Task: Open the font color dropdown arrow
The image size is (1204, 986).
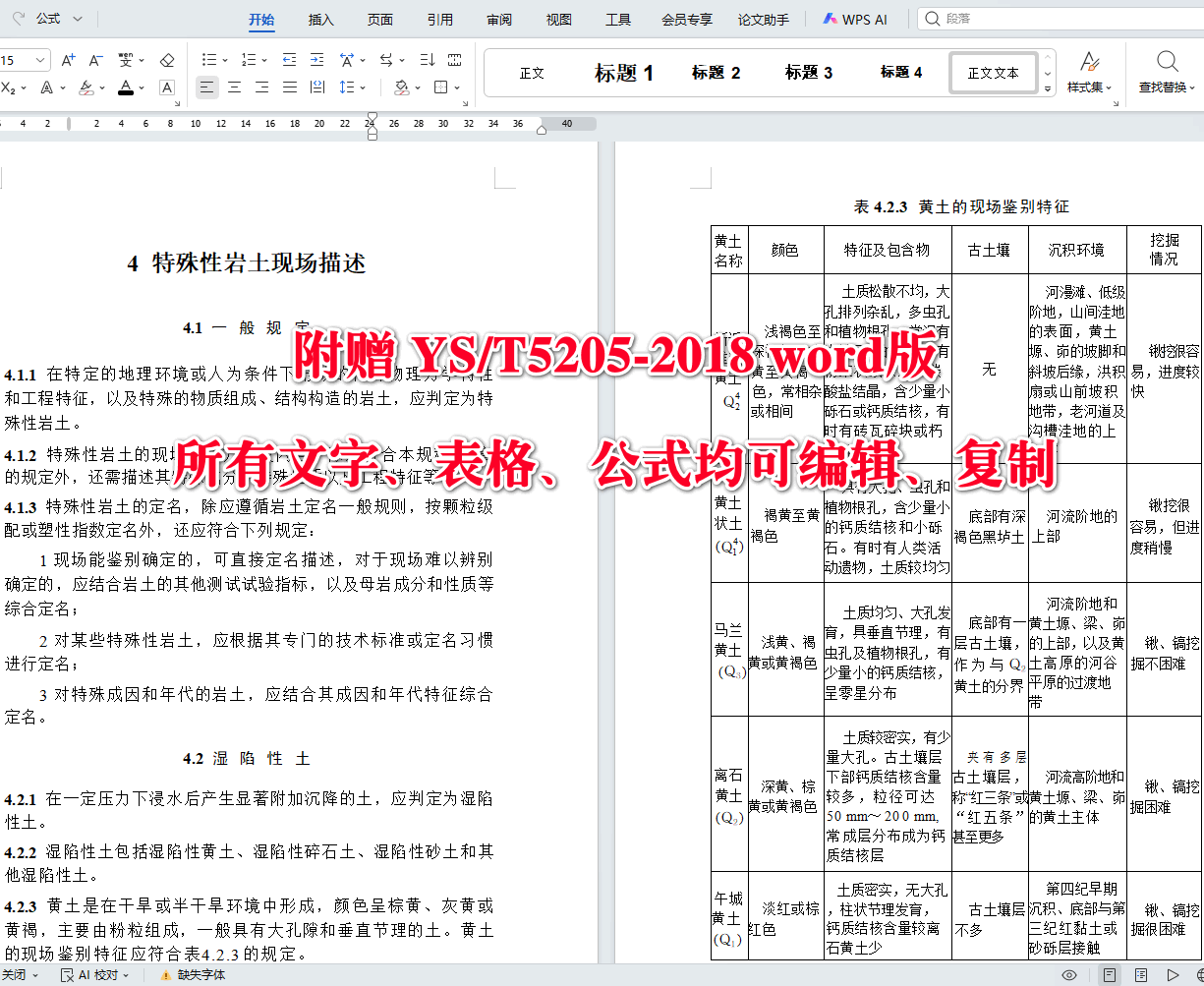Action: (142, 88)
